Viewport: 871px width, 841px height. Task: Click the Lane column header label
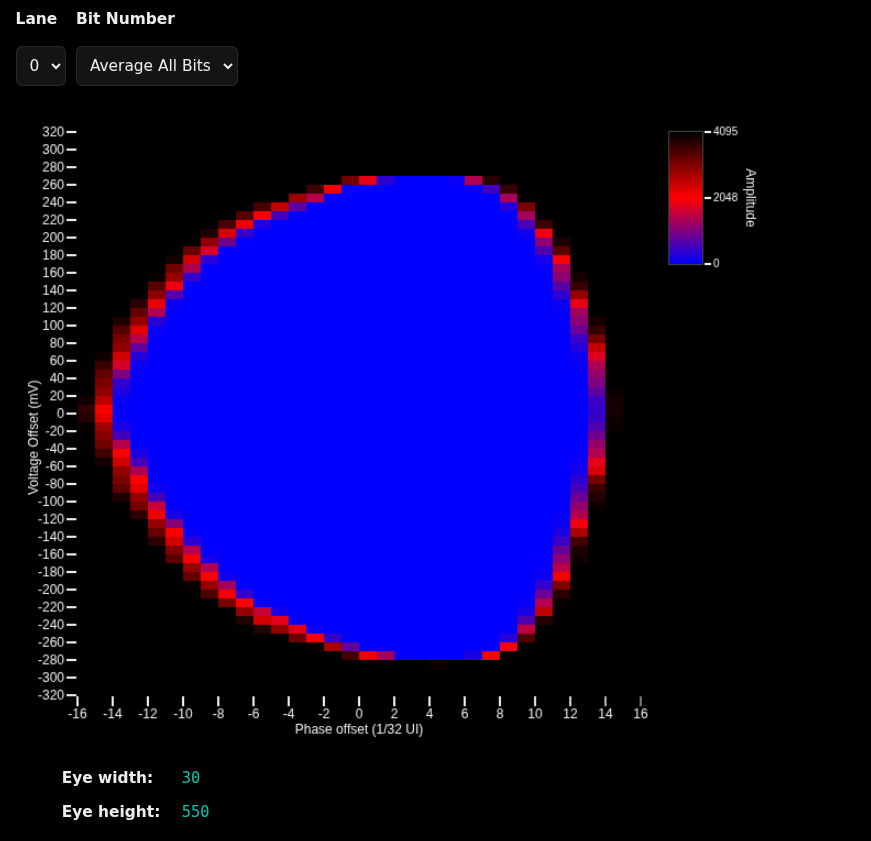(36, 18)
